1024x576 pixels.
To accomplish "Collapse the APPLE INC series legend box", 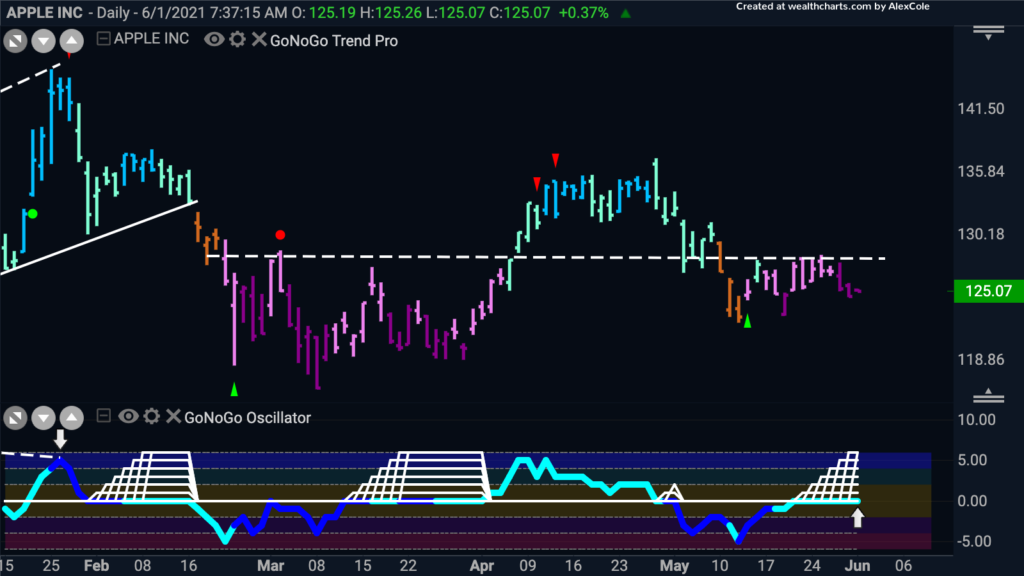I will pyautogui.click(x=103, y=39).
